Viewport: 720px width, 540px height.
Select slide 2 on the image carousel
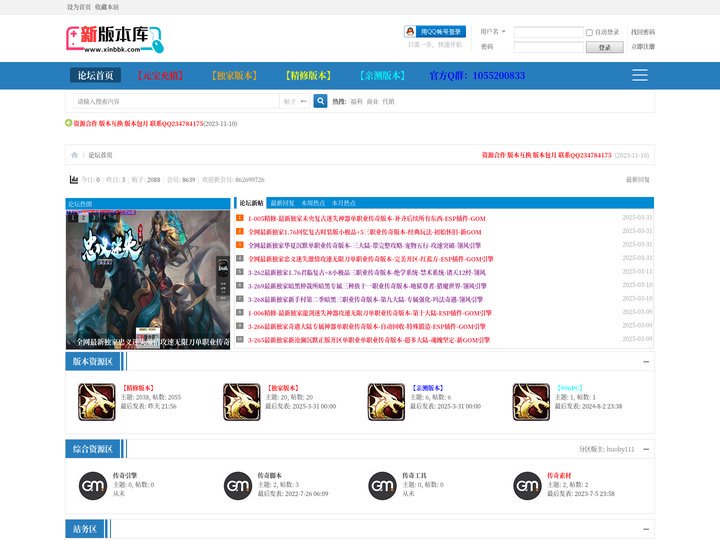[83, 217]
